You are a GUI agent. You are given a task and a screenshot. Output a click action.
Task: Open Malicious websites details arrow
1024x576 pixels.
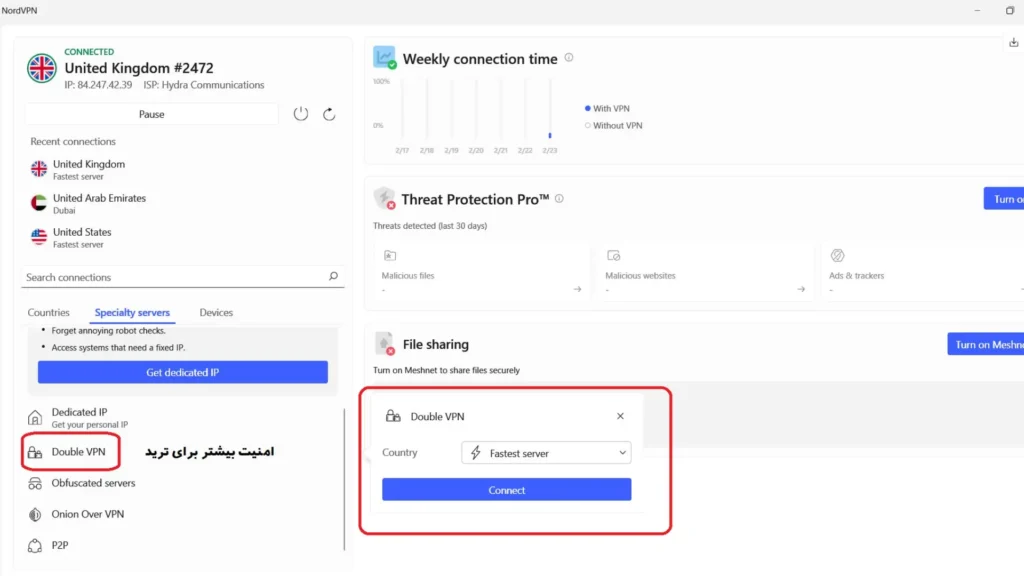(x=801, y=289)
